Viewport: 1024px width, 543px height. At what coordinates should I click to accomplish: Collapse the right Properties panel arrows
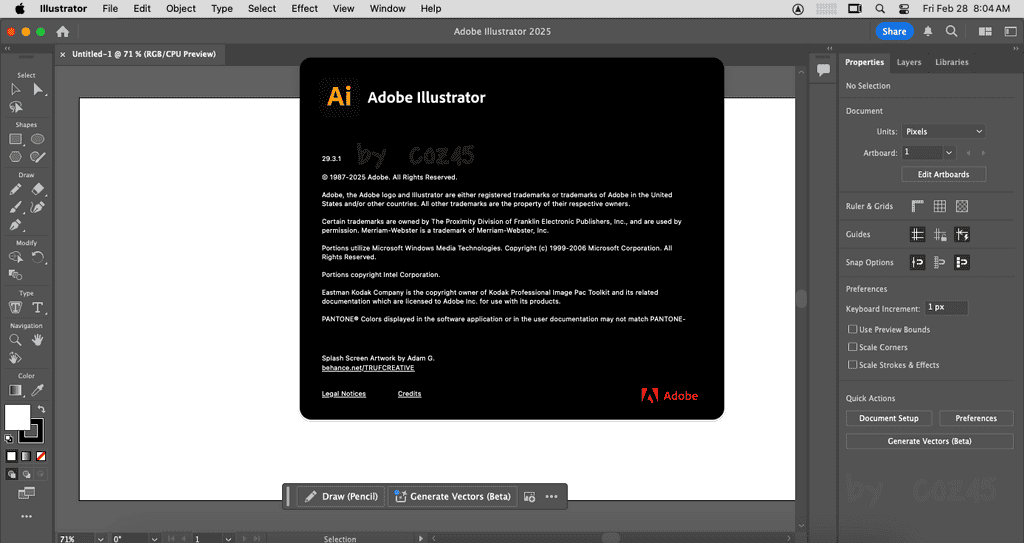1016,48
